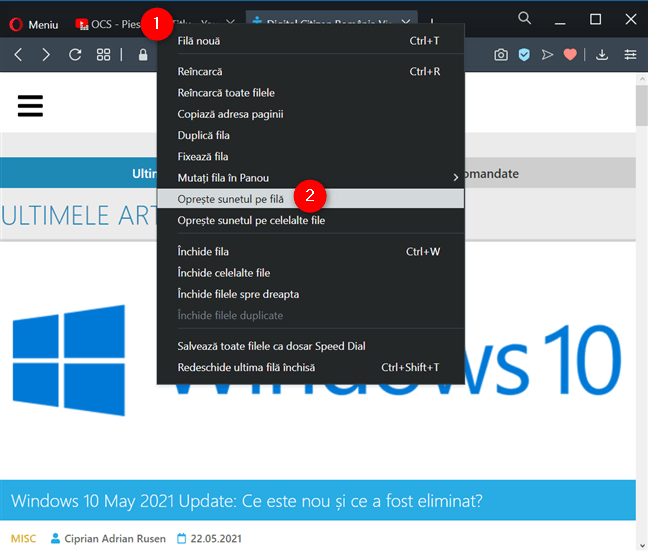Open the blue privacy shield icon

524,55
